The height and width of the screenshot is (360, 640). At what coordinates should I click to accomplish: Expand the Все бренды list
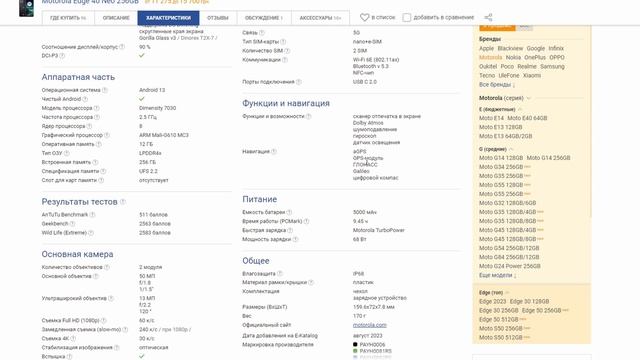pos(497,84)
